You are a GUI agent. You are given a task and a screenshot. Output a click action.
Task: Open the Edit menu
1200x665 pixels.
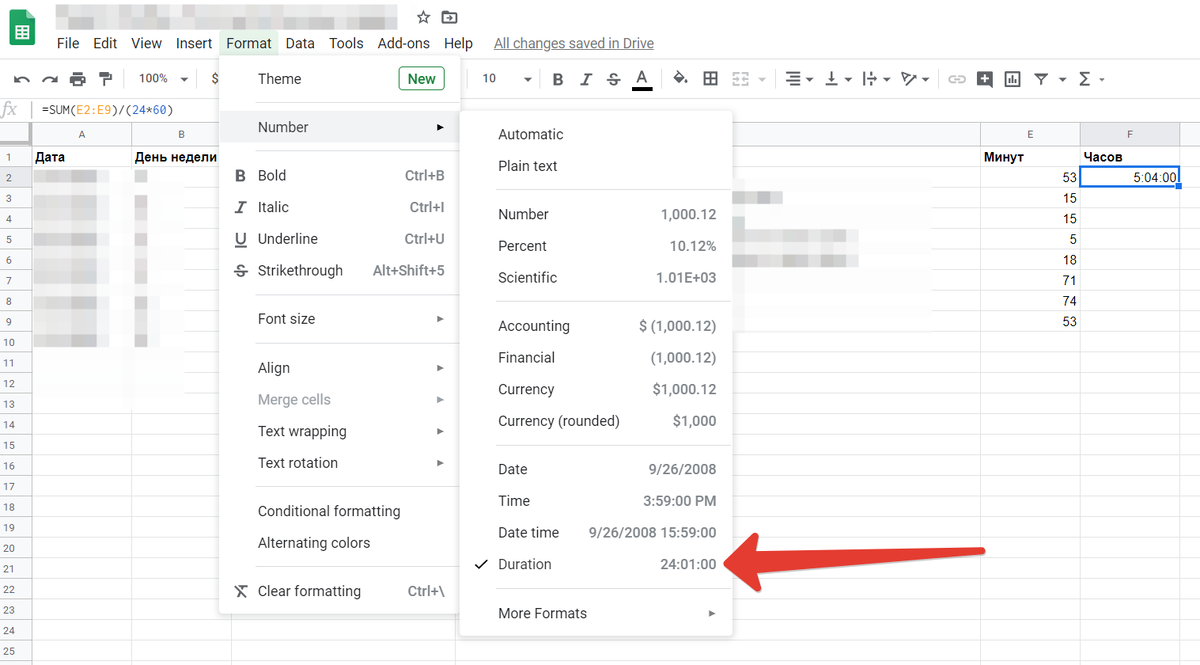[x=105, y=43]
